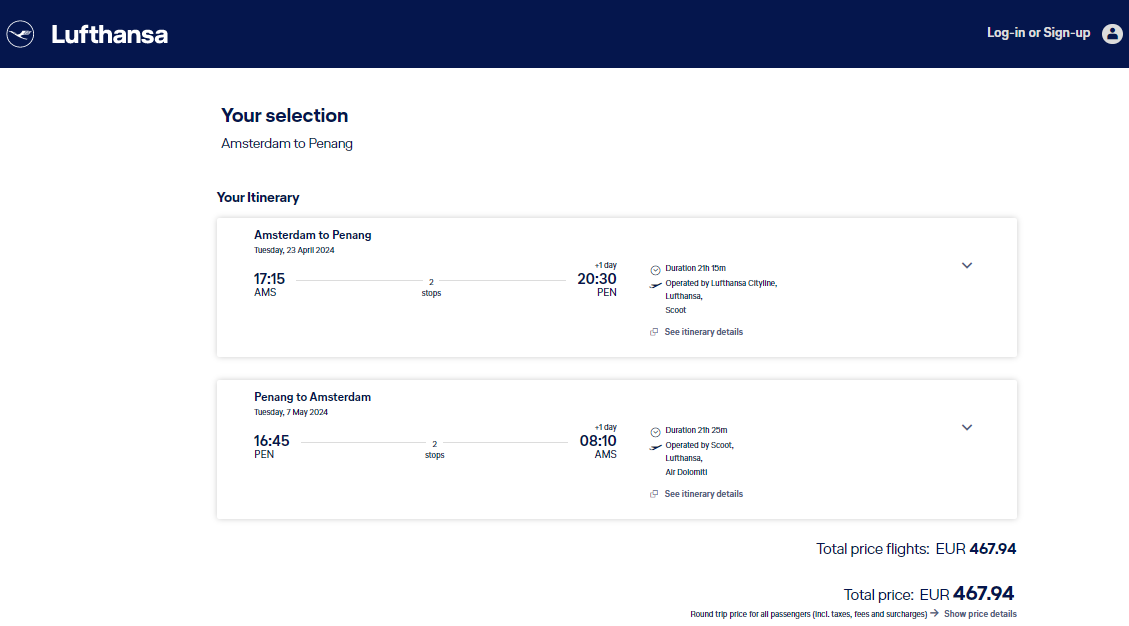Click the 2 stops label on outbound flight
This screenshot has width=1129, height=626.
pos(431,287)
